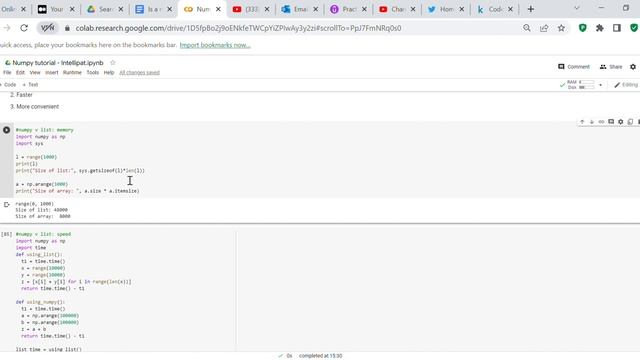Viewport: 640px width, 360px height.
Task: Click 'import sys' line in memory cell
Action: (29, 143)
